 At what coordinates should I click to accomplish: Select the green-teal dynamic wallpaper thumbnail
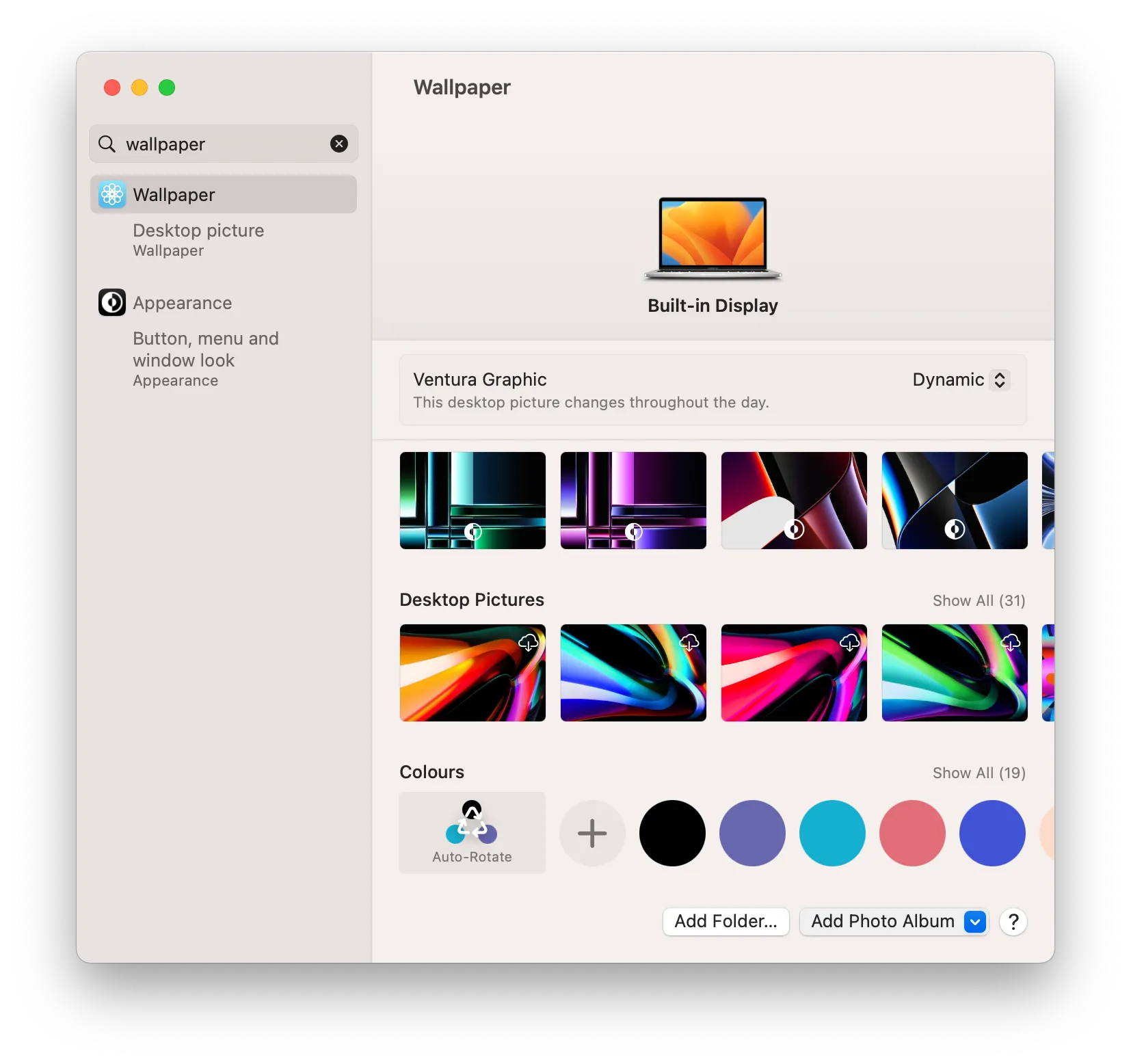click(473, 501)
